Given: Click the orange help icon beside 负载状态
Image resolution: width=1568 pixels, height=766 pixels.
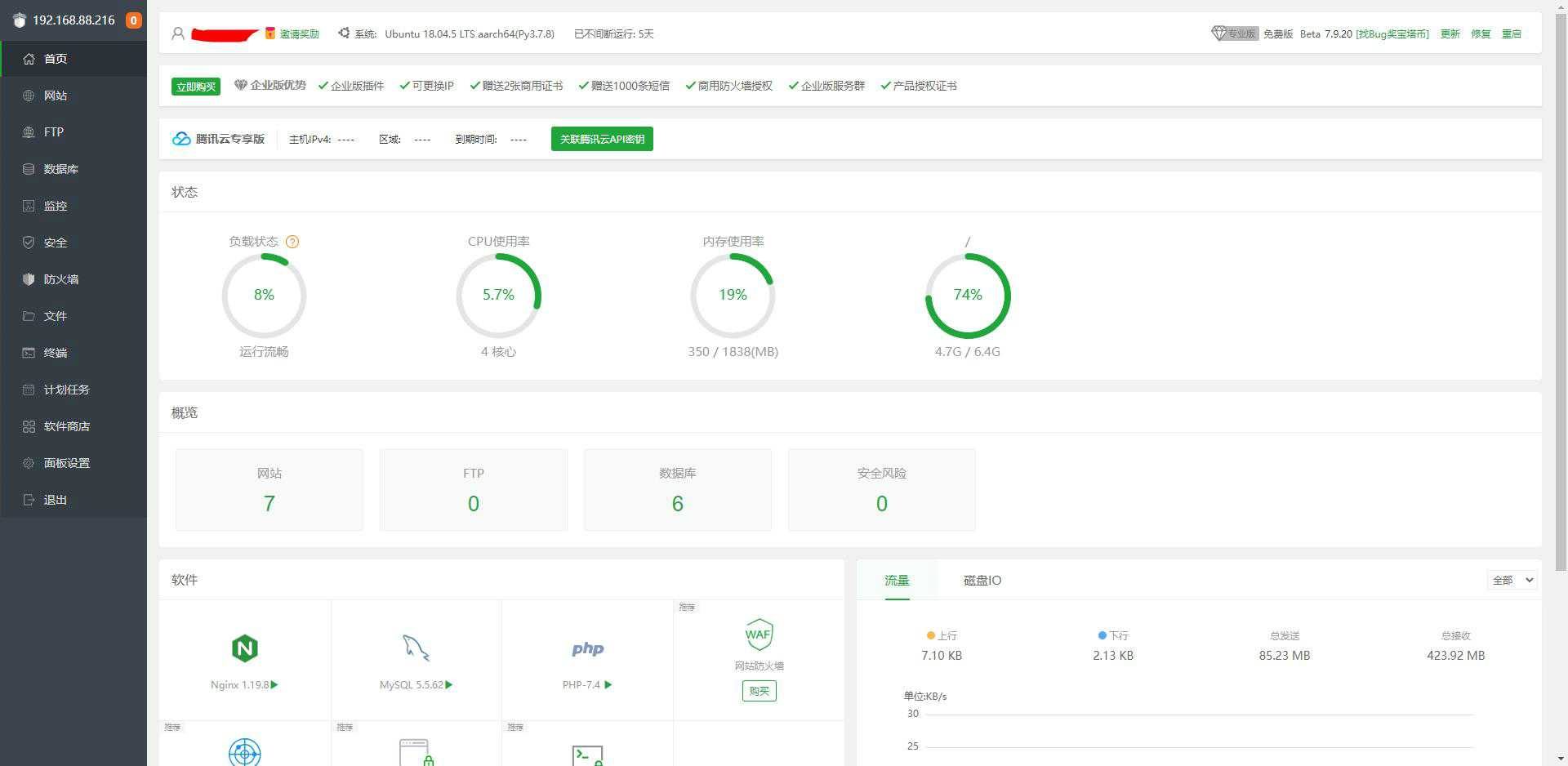Looking at the screenshot, I should pos(292,242).
